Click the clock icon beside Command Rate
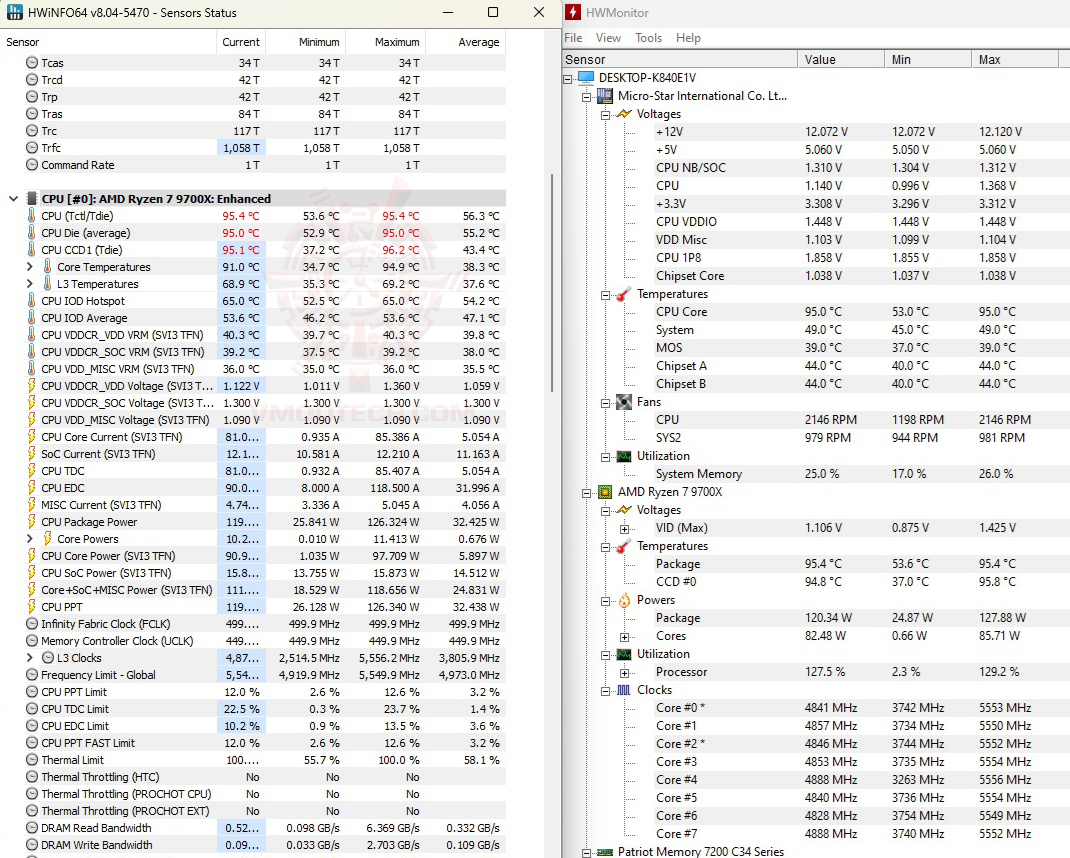1070x858 pixels. tap(31, 165)
